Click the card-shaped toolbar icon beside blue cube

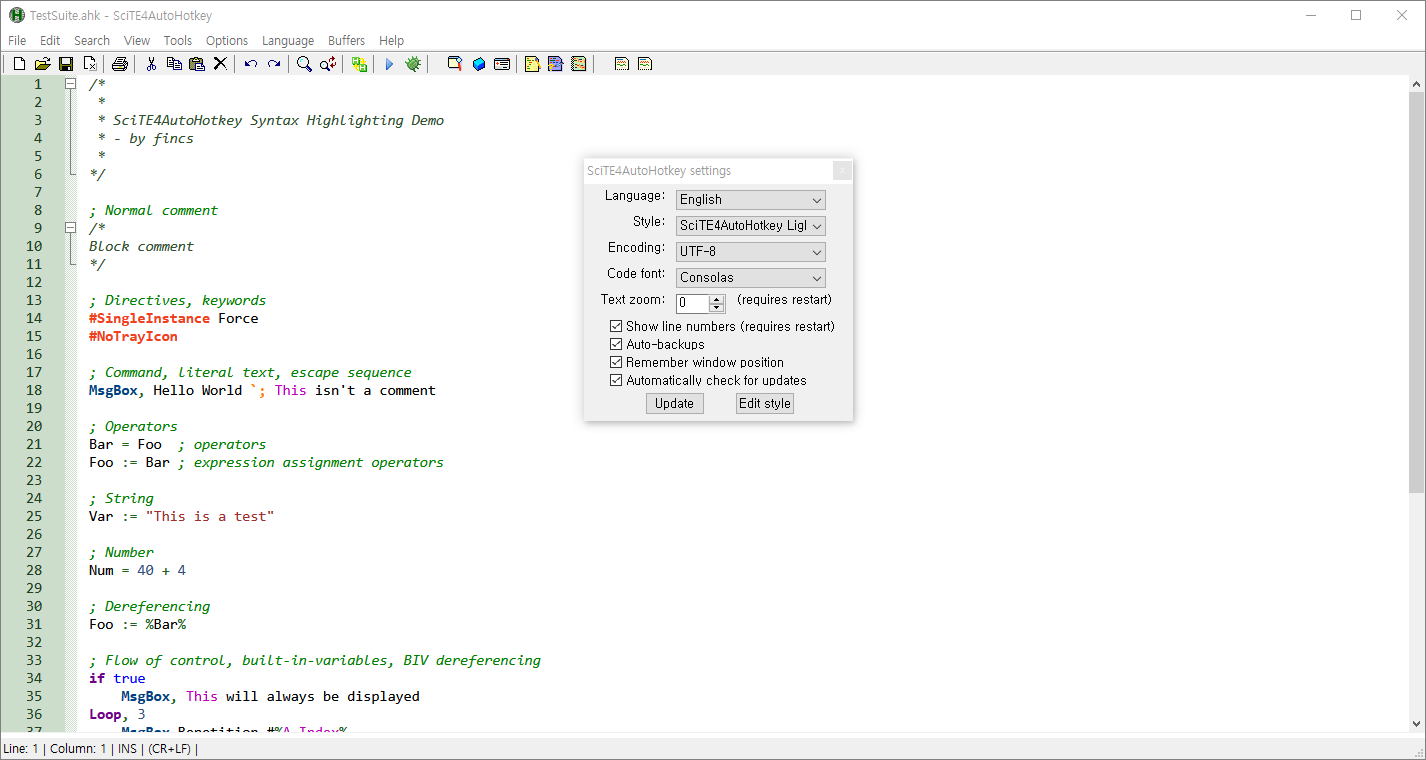pyautogui.click(x=502, y=64)
